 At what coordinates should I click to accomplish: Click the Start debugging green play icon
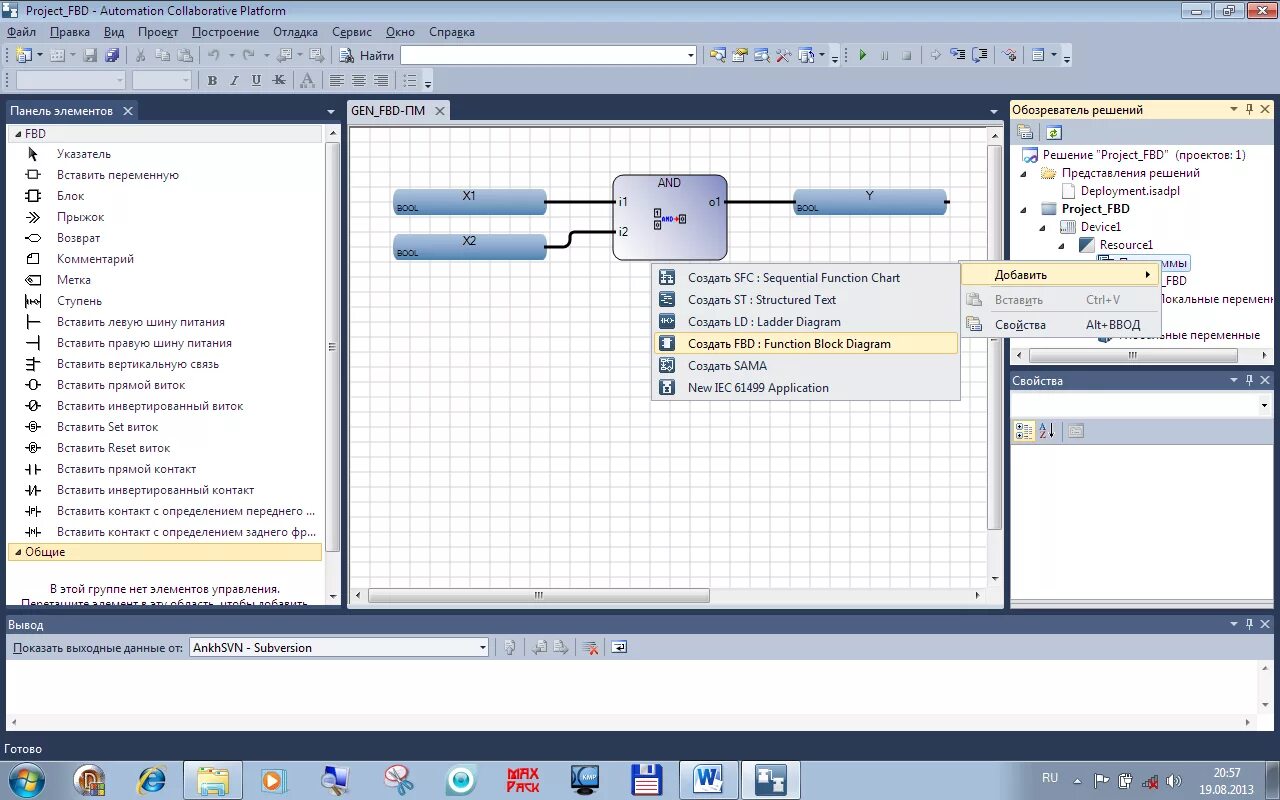coord(862,56)
